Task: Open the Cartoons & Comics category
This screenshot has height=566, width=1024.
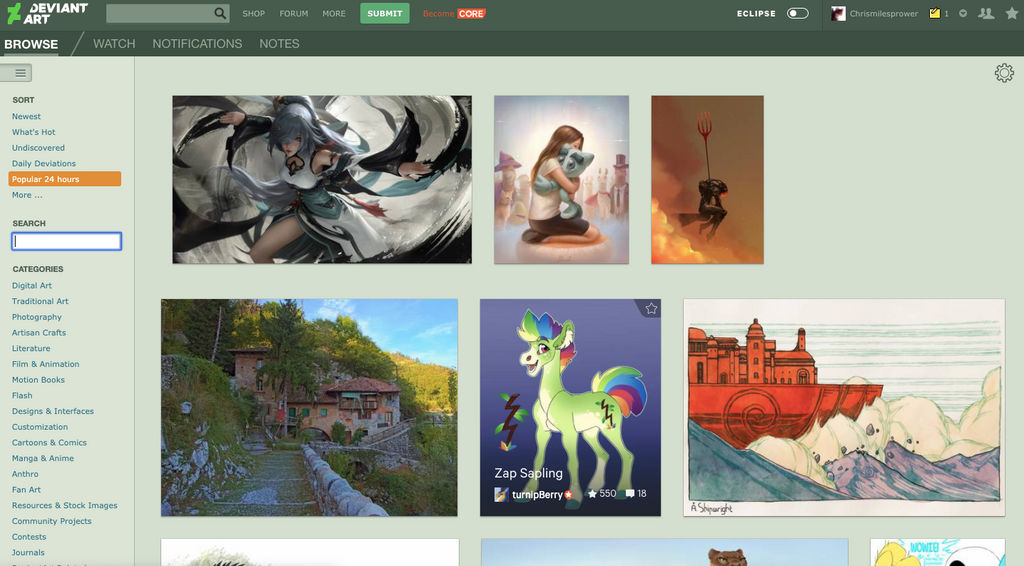Action: coord(49,442)
